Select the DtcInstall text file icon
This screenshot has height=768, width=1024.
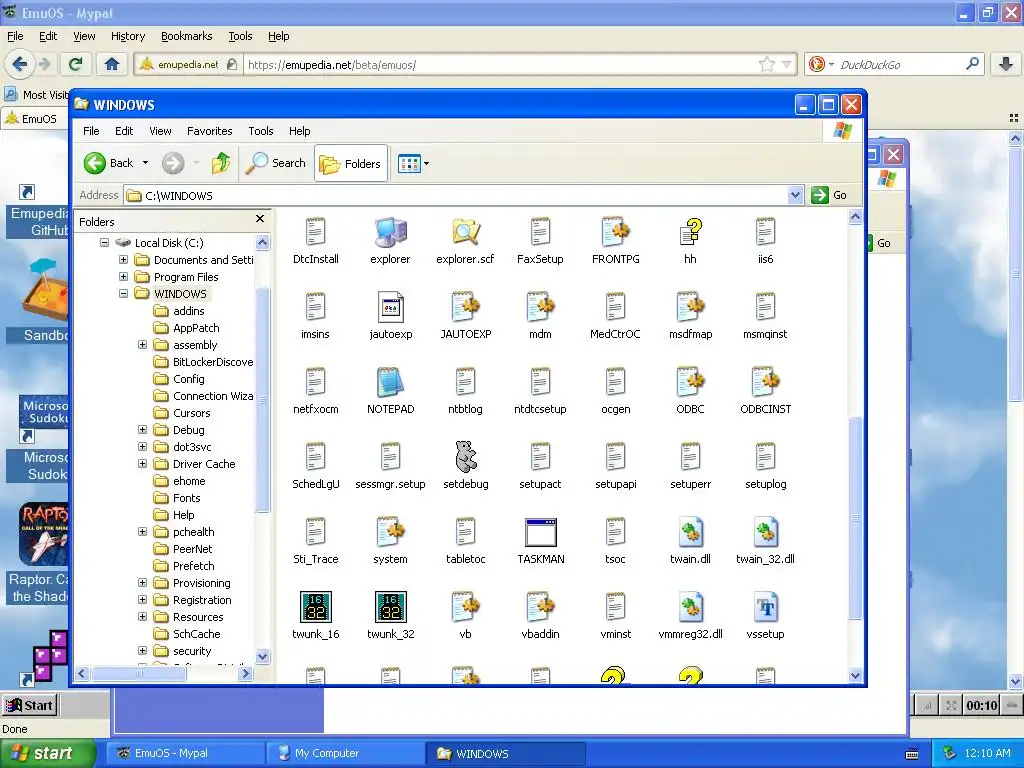[315, 232]
